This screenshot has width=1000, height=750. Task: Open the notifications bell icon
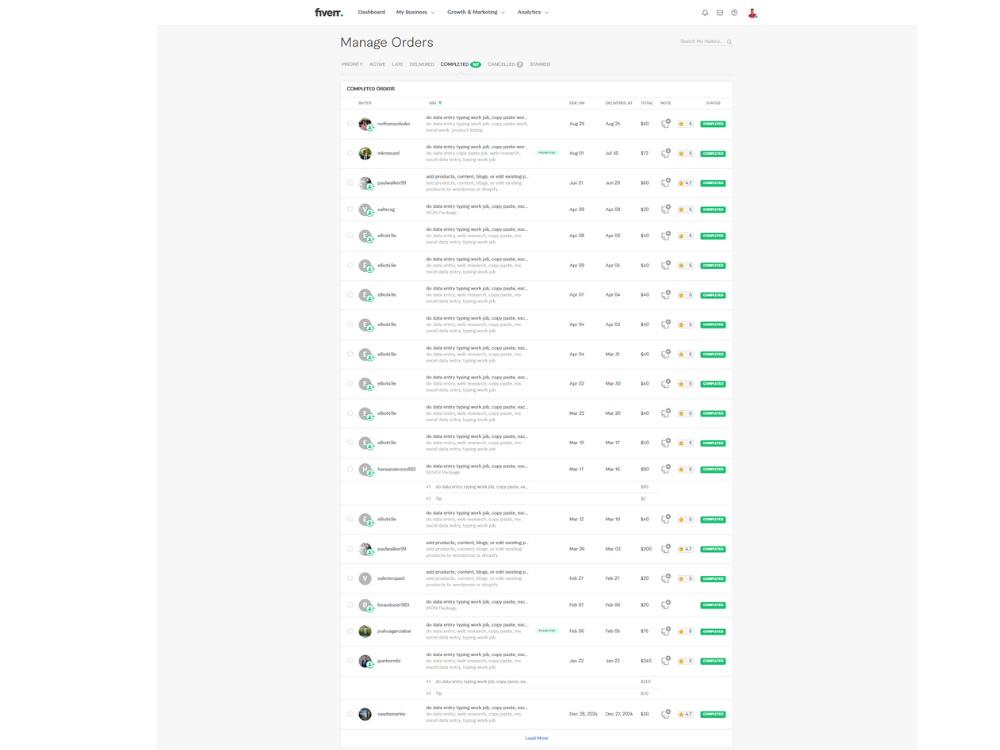705,13
